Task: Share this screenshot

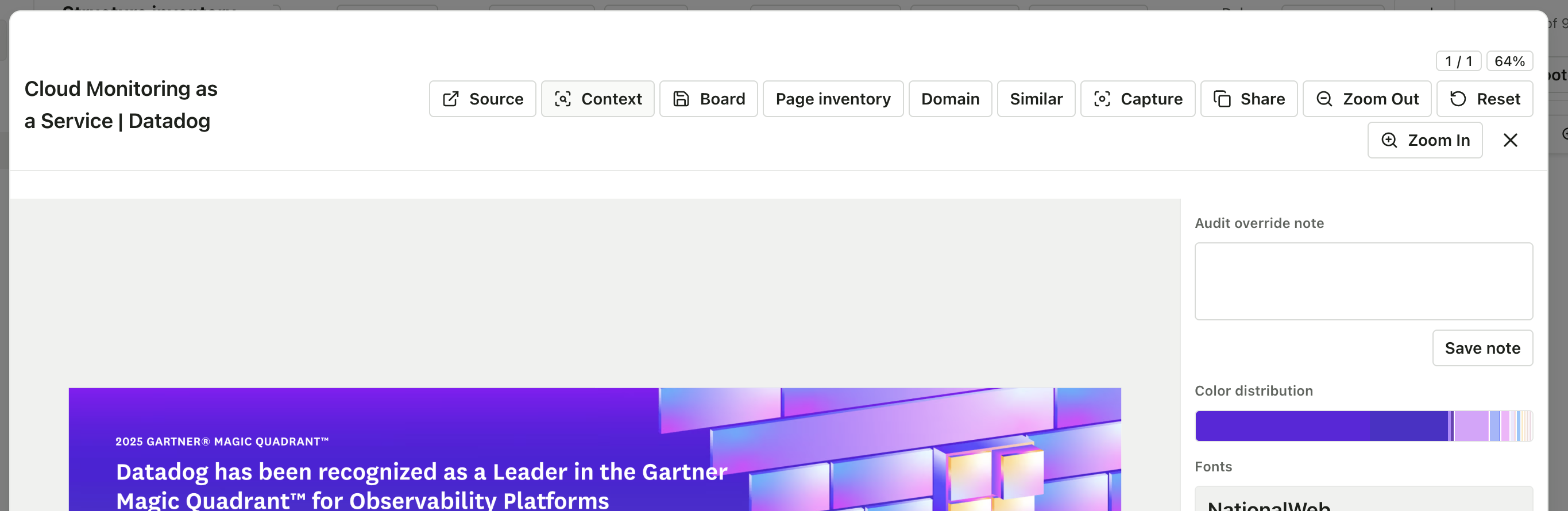Action: click(x=1249, y=99)
